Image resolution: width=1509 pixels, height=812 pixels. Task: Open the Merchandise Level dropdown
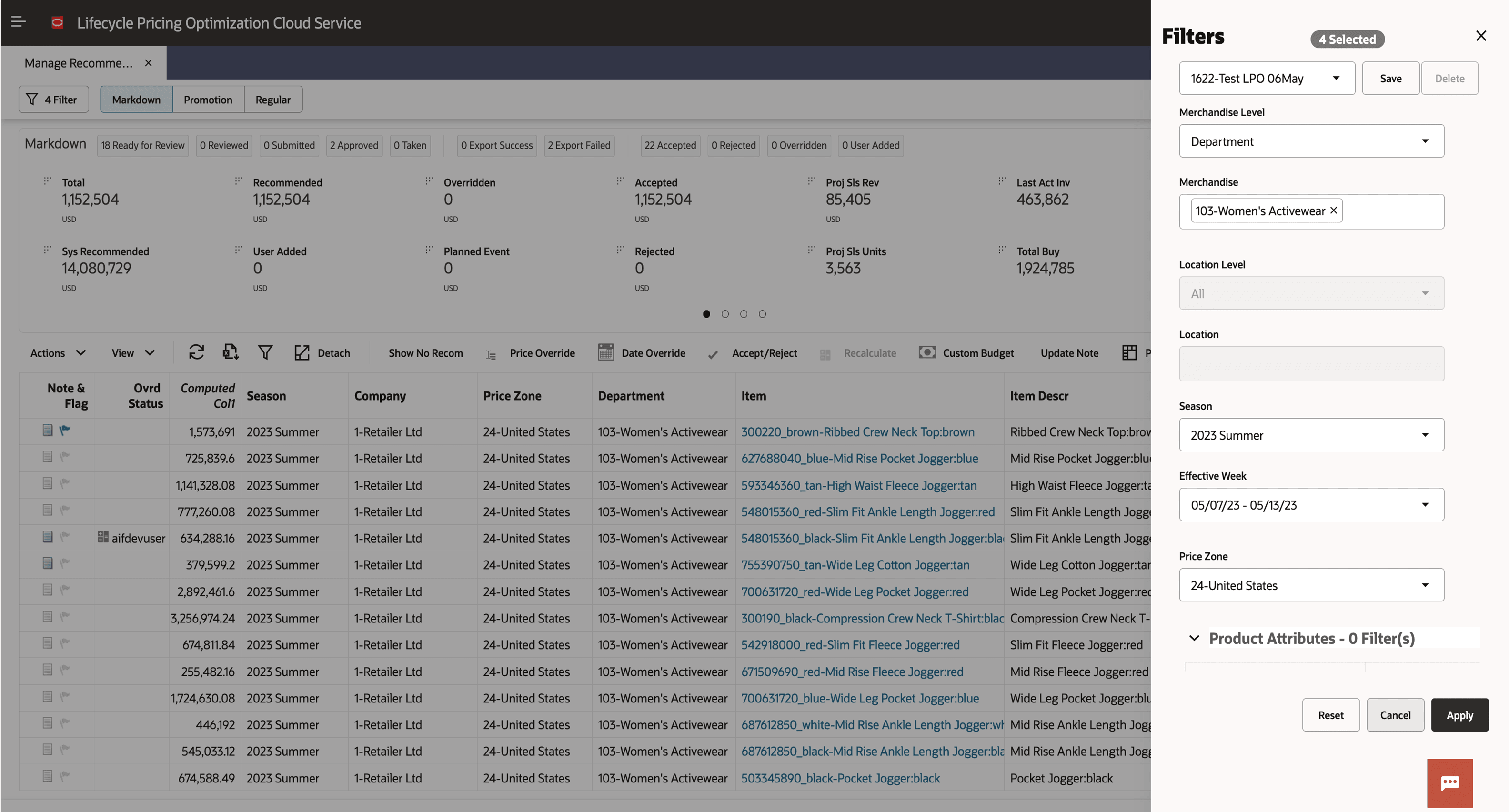1311,141
